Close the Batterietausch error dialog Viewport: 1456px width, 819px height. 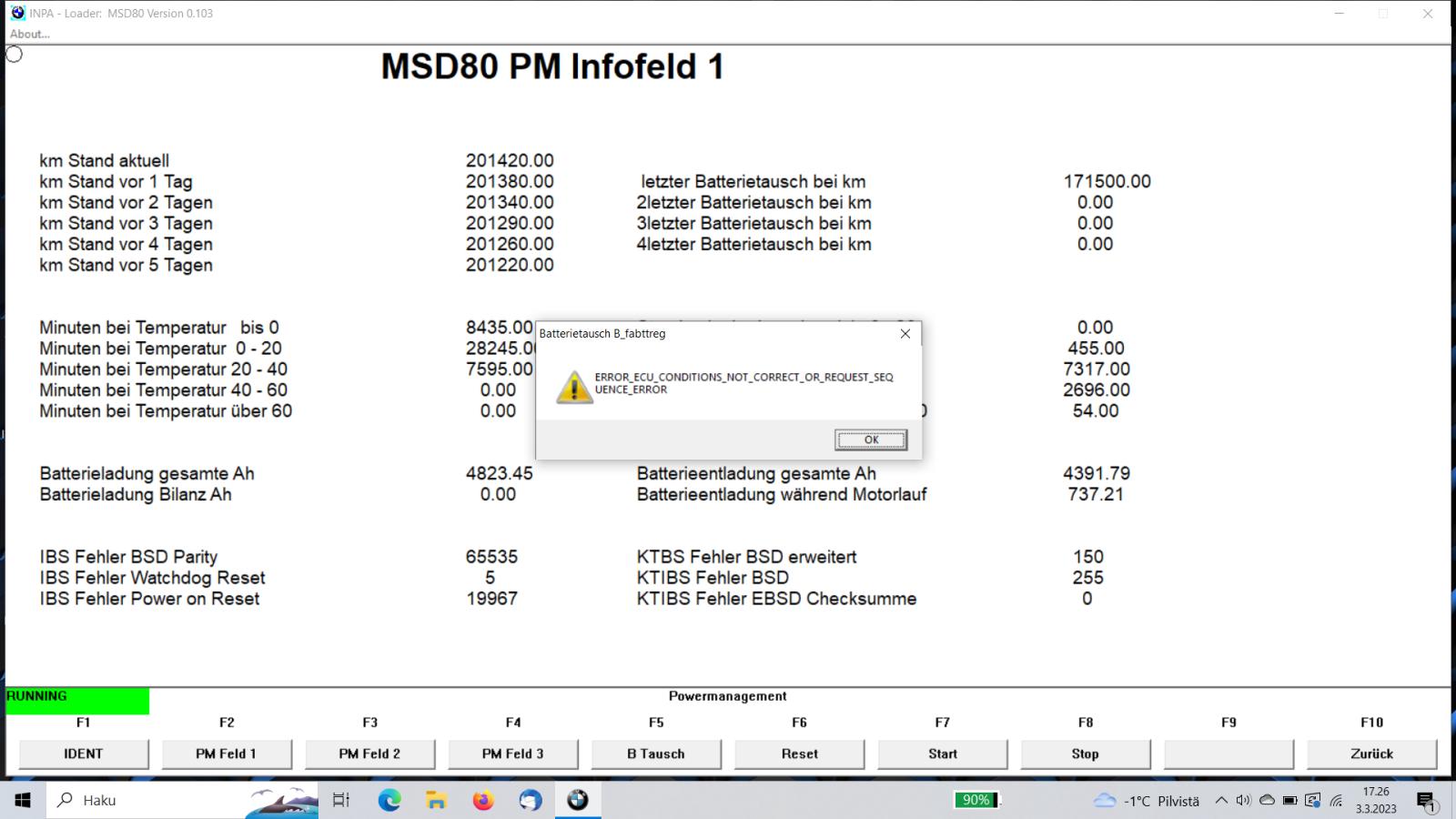(x=905, y=334)
